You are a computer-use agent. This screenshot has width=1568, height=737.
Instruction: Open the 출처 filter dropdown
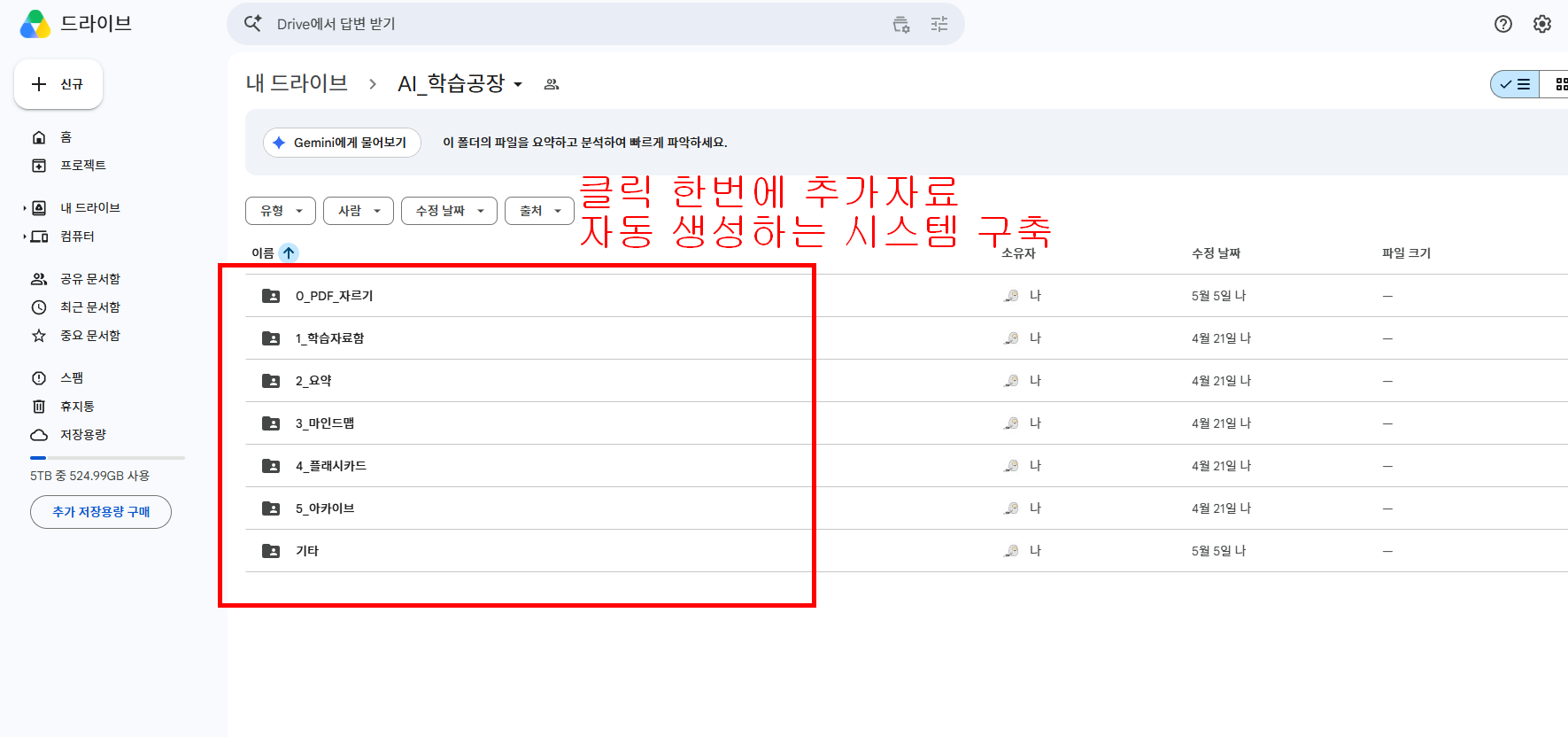click(539, 211)
